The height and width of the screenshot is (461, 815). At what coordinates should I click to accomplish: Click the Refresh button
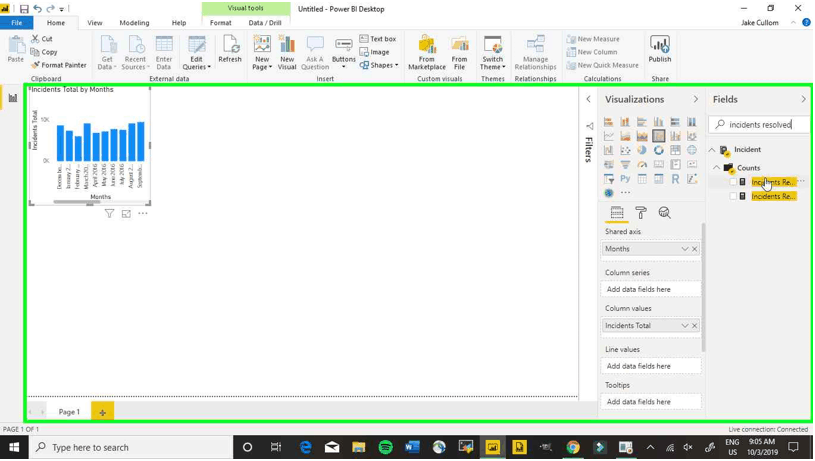pos(230,49)
